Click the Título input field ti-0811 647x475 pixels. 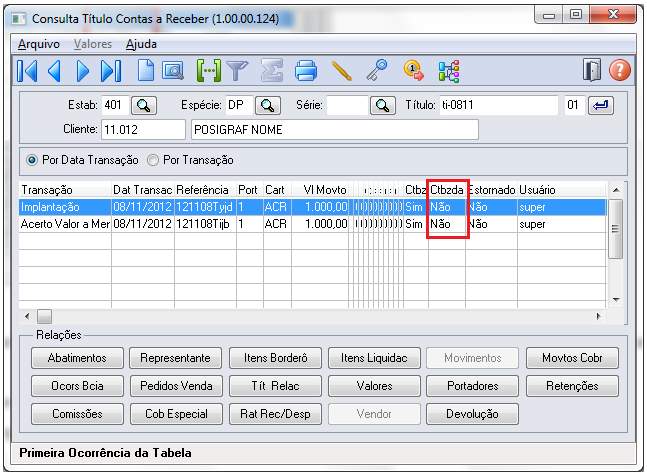tap(498, 105)
